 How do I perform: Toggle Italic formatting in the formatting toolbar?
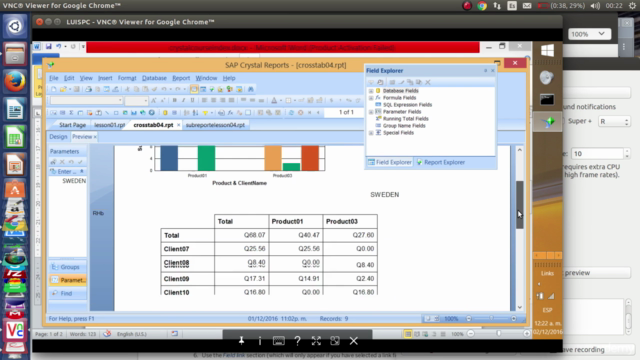click(183, 100)
